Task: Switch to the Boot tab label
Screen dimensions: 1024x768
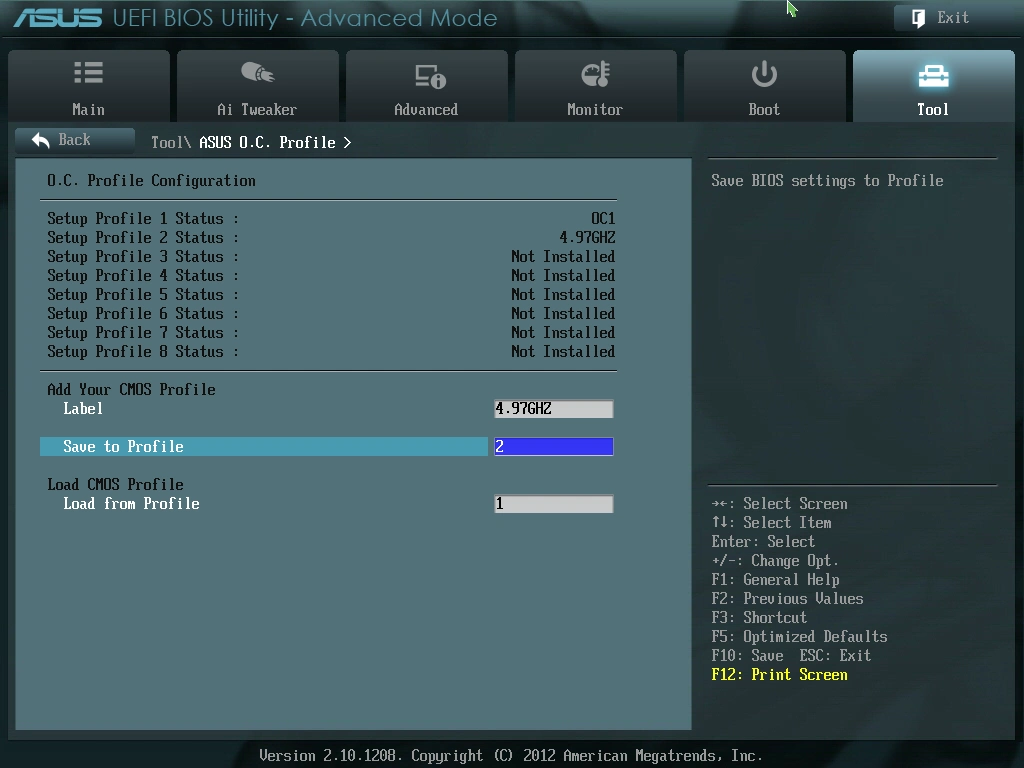Action: pyautogui.click(x=764, y=110)
